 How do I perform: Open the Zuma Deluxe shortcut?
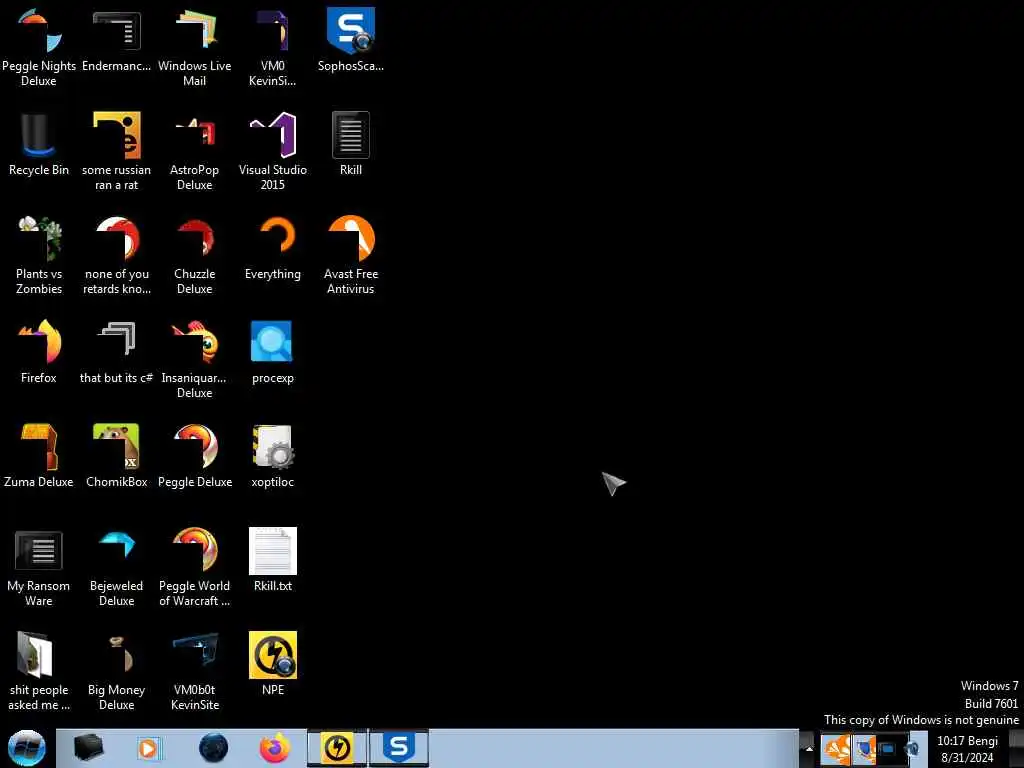coord(39,456)
